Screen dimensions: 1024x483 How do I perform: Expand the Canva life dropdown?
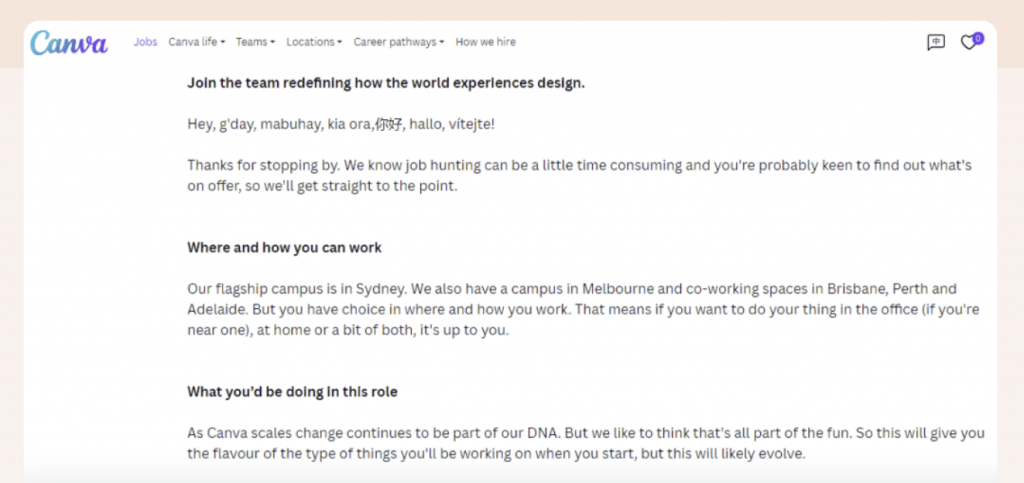coord(196,42)
